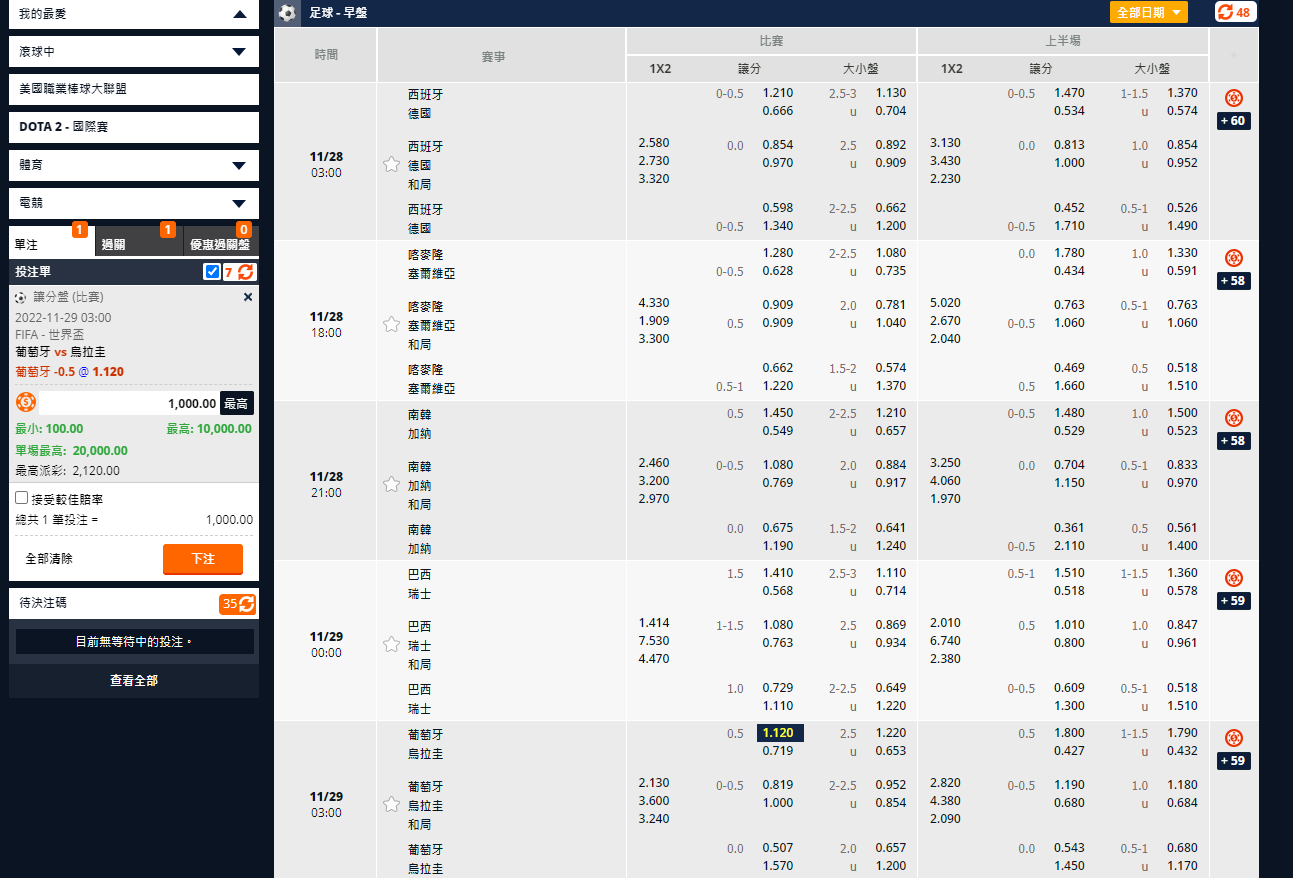Tick the 接受較佳賠率 checkbox
The width and height of the screenshot is (1293, 878).
click(21, 498)
